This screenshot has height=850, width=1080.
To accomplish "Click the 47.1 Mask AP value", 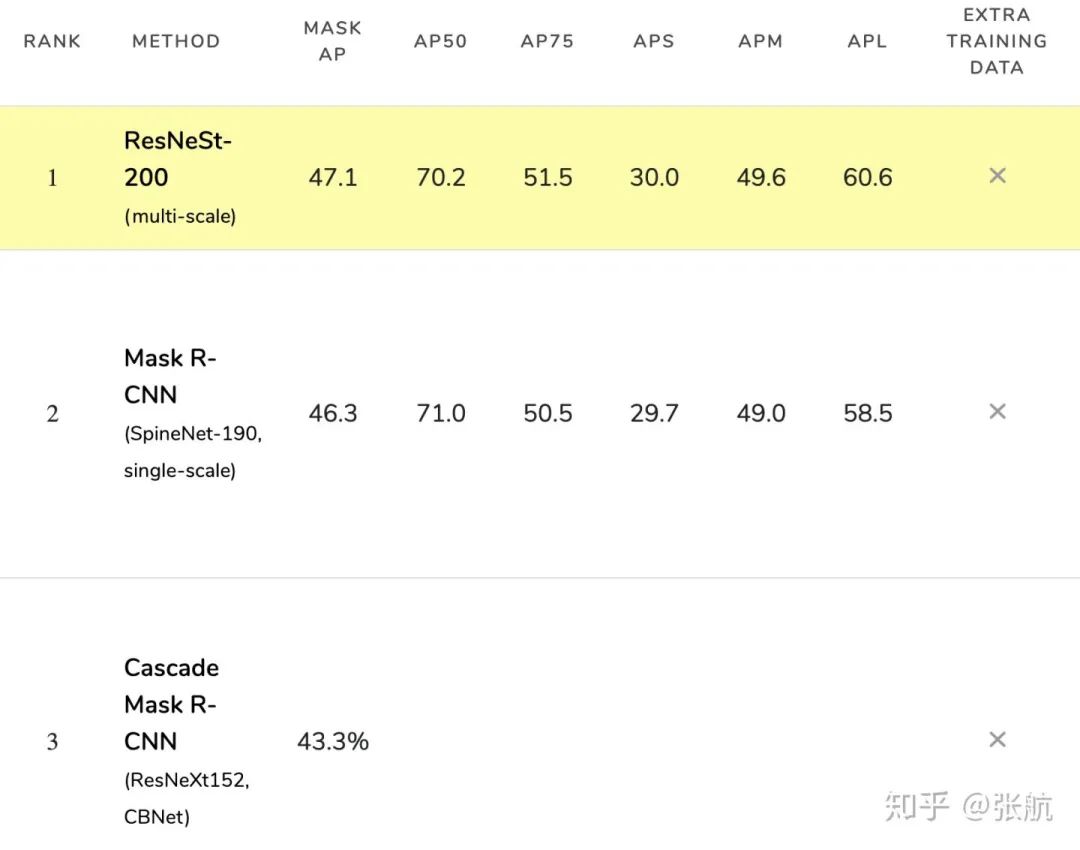I will [x=333, y=178].
